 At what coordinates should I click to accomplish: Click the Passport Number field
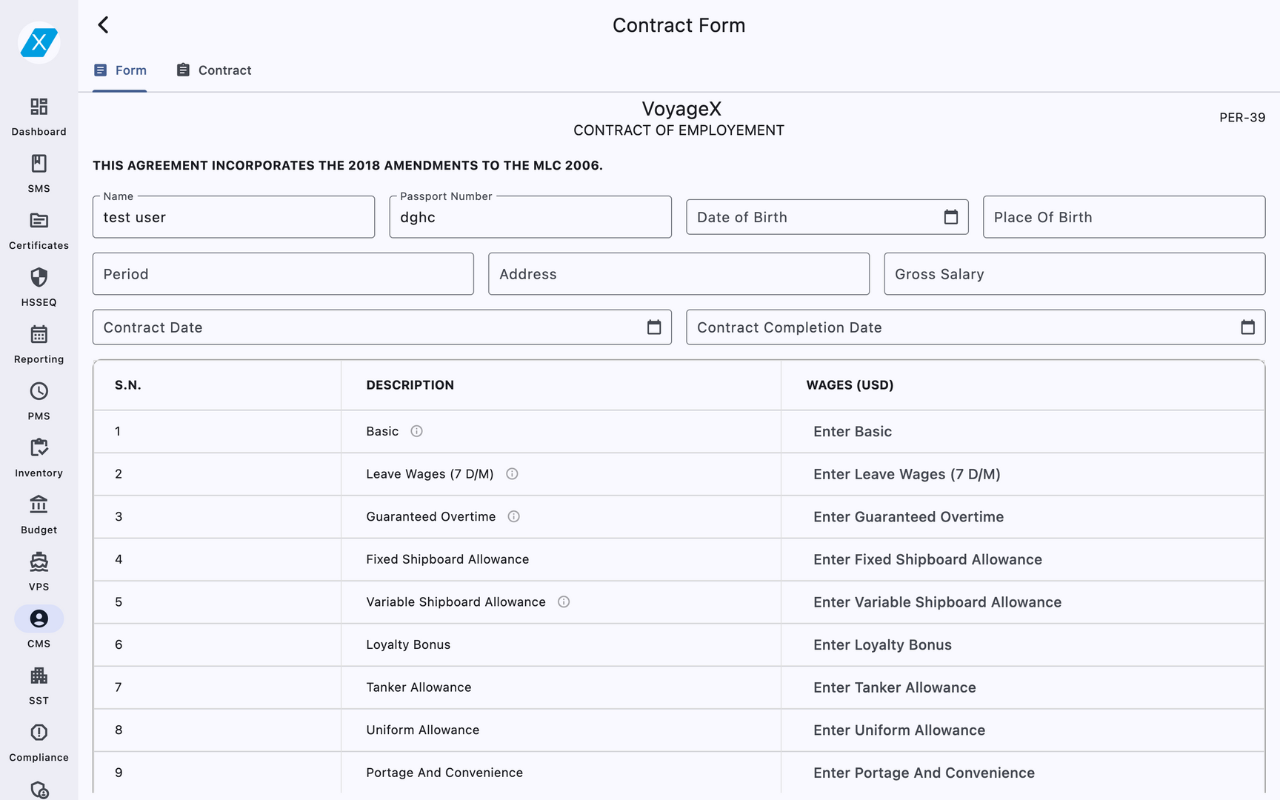tap(530, 217)
